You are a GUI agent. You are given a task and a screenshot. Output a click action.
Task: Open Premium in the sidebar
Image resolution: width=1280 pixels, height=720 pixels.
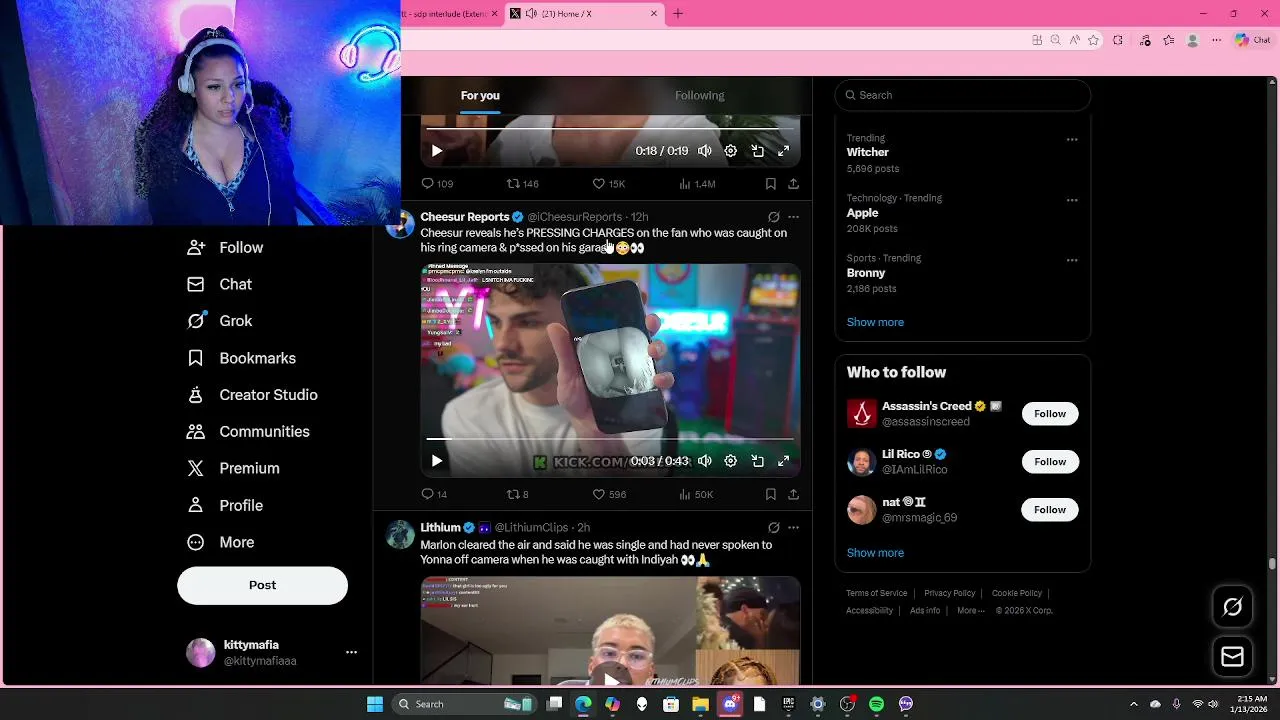[233, 468]
